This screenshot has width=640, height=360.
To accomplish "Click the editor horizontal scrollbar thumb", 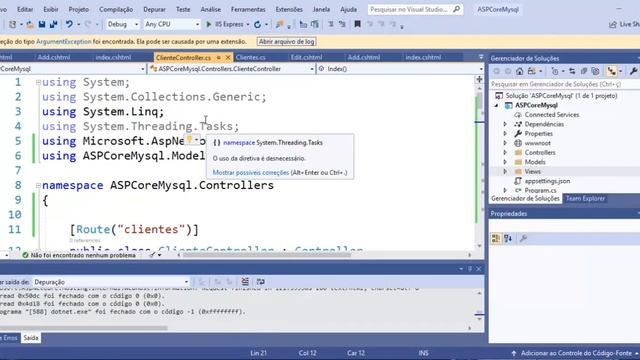I will coord(267,255).
